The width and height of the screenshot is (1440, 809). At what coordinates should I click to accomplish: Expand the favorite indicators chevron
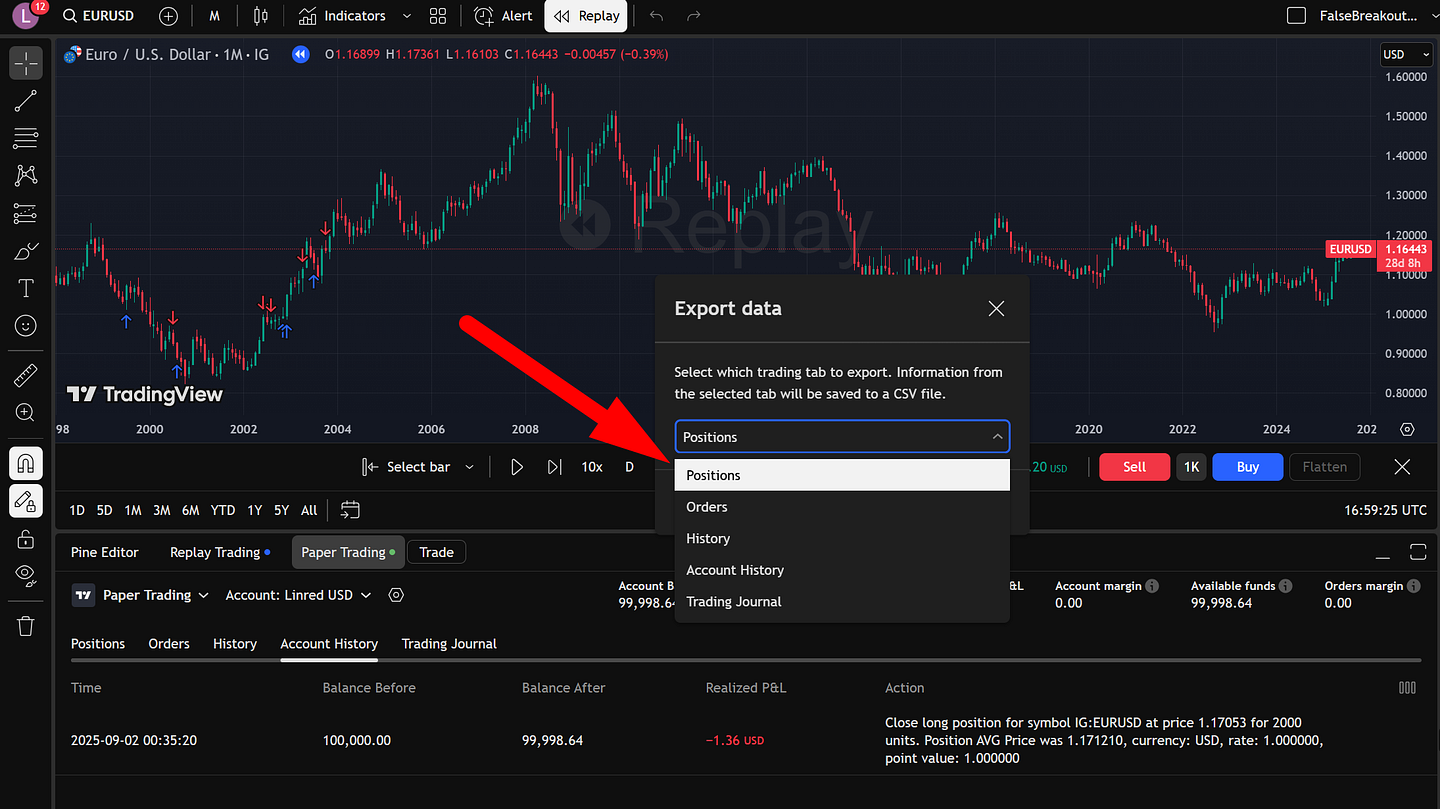point(406,16)
